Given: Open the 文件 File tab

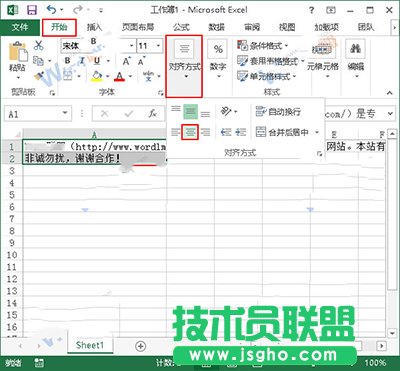Looking at the screenshot, I should 20,27.
